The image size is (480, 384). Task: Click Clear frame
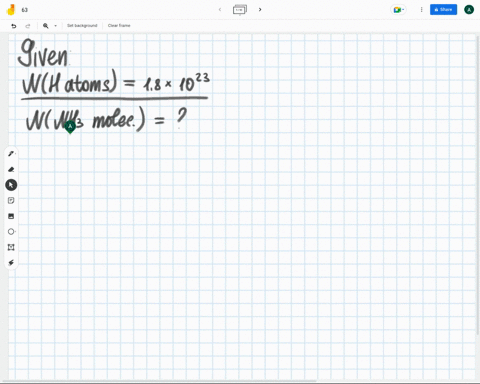(119, 26)
